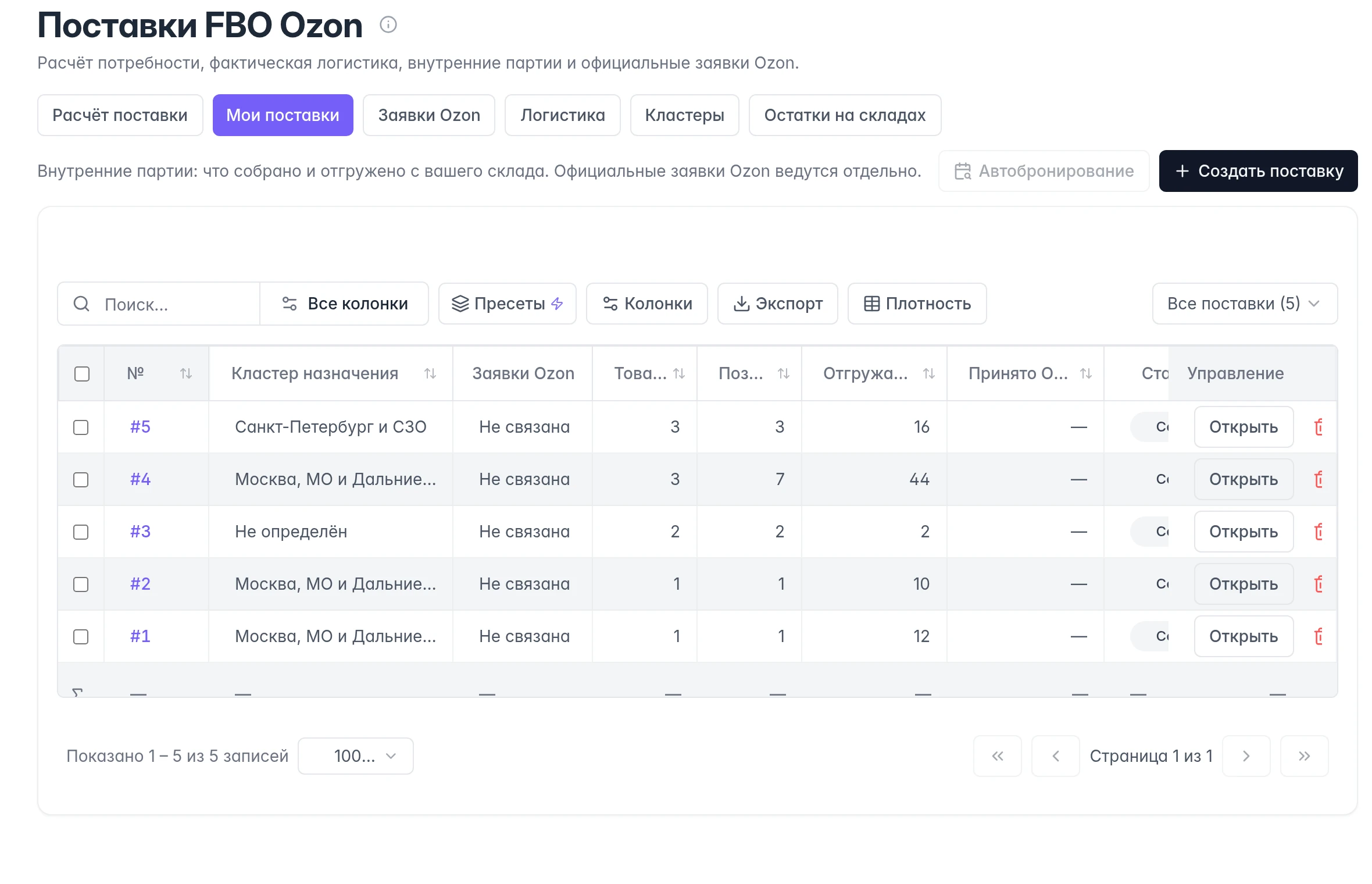
Task: Switch to Расчёт поставки tab
Action: tap(120, 115)
